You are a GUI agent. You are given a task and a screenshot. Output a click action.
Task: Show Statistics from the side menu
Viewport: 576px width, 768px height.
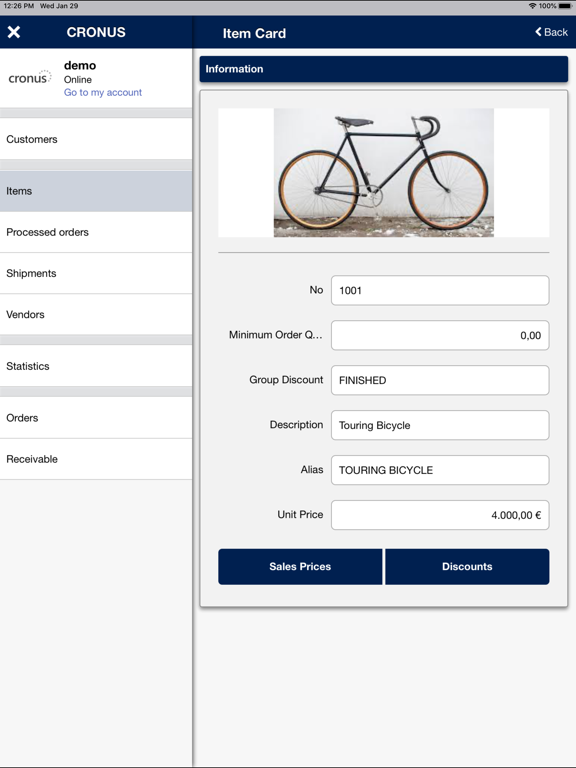[96, 366]
